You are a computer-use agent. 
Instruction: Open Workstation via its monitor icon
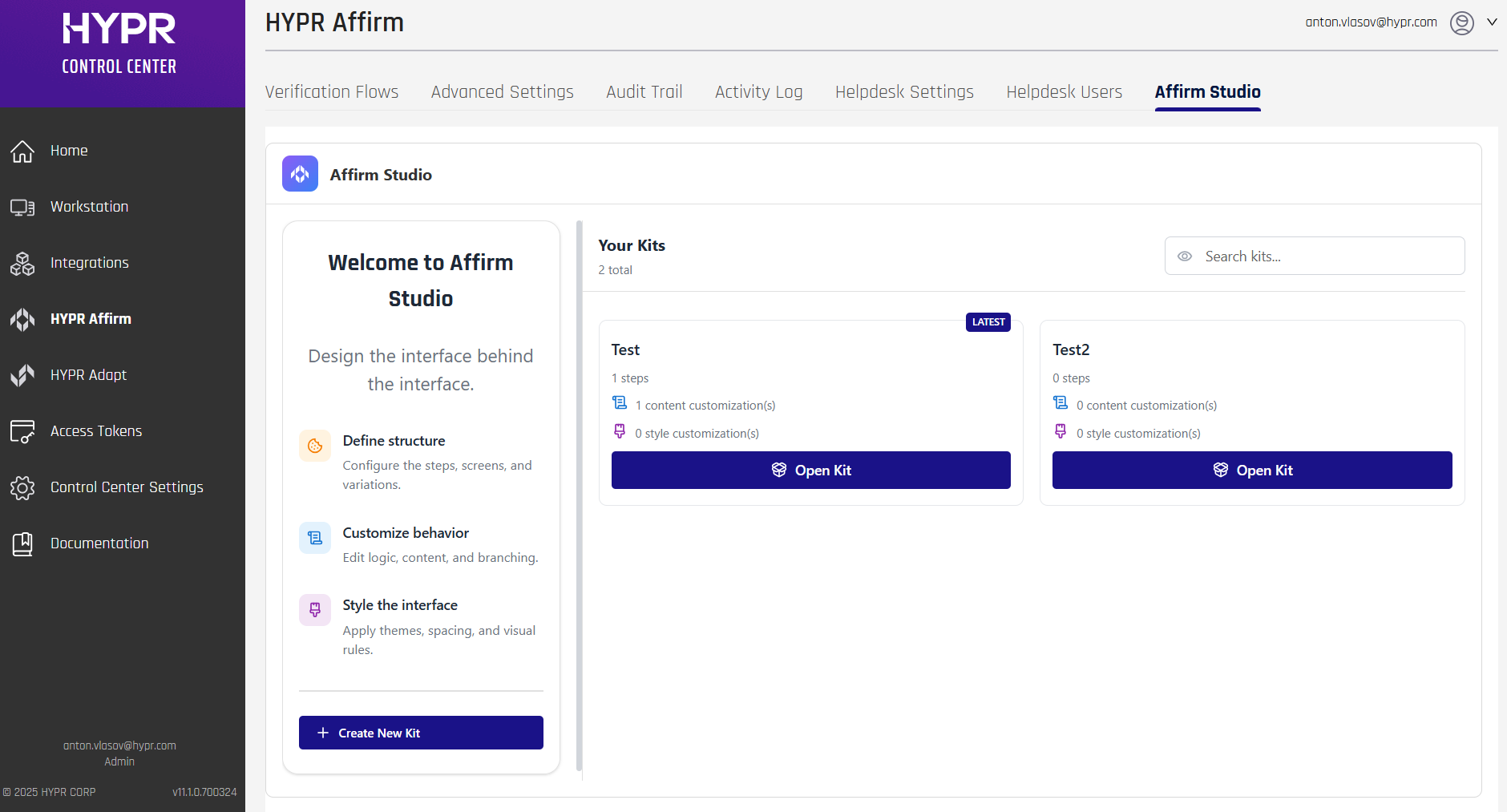pyautogui.click(x=22, y=208)
